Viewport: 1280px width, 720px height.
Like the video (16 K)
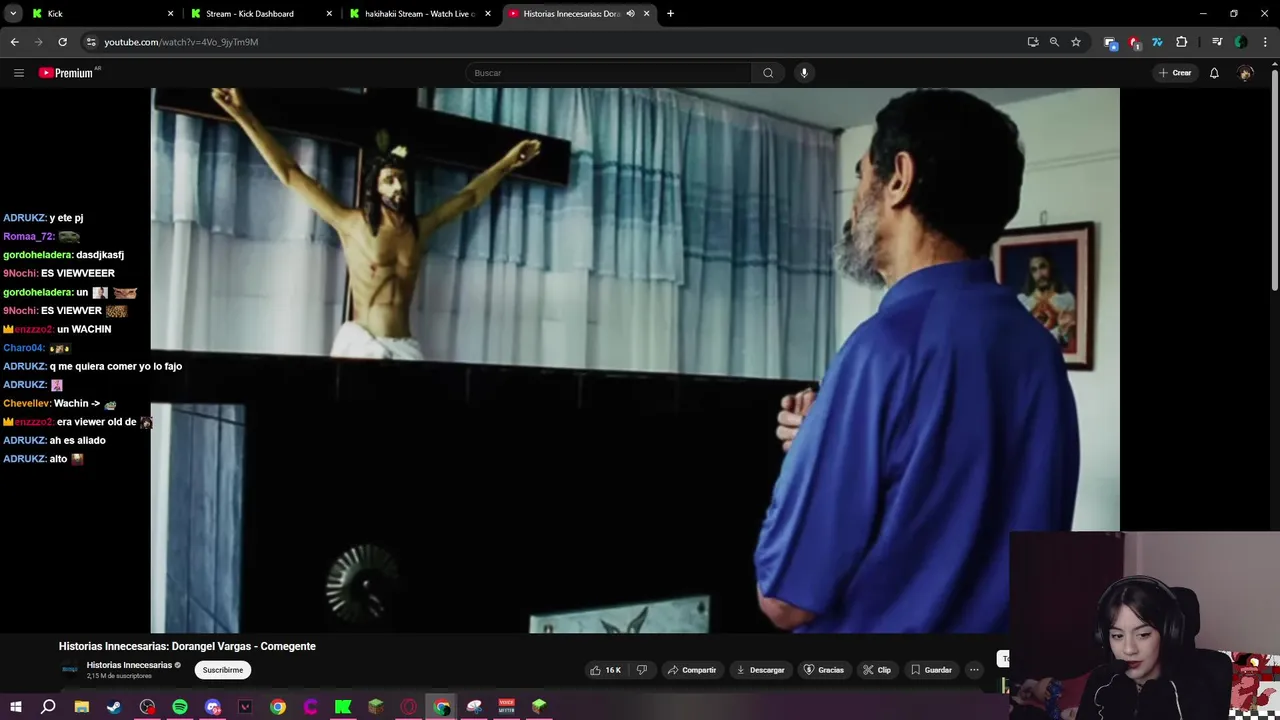coord(606,670)
